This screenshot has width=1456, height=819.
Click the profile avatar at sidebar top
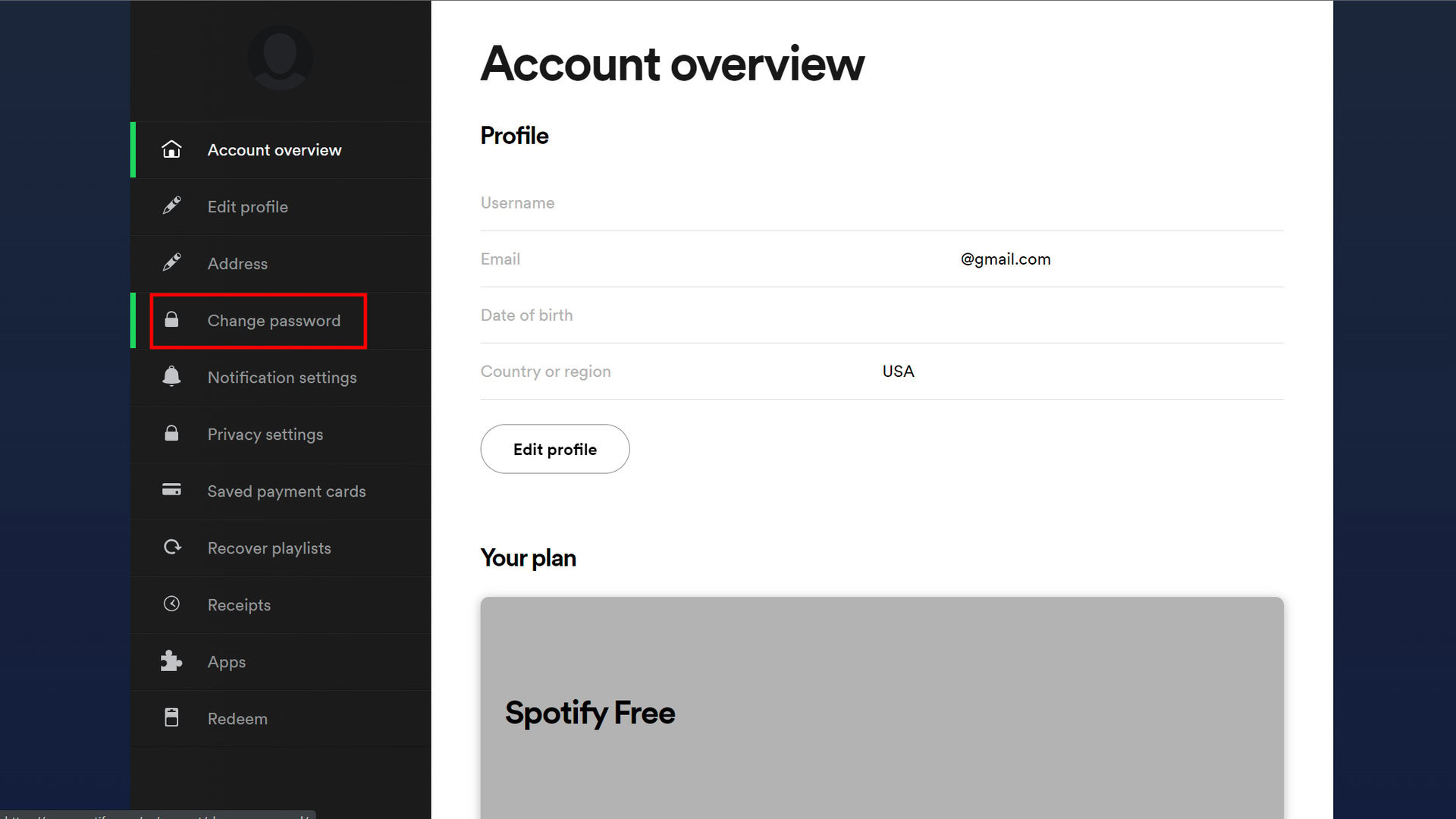pos(280,58)
